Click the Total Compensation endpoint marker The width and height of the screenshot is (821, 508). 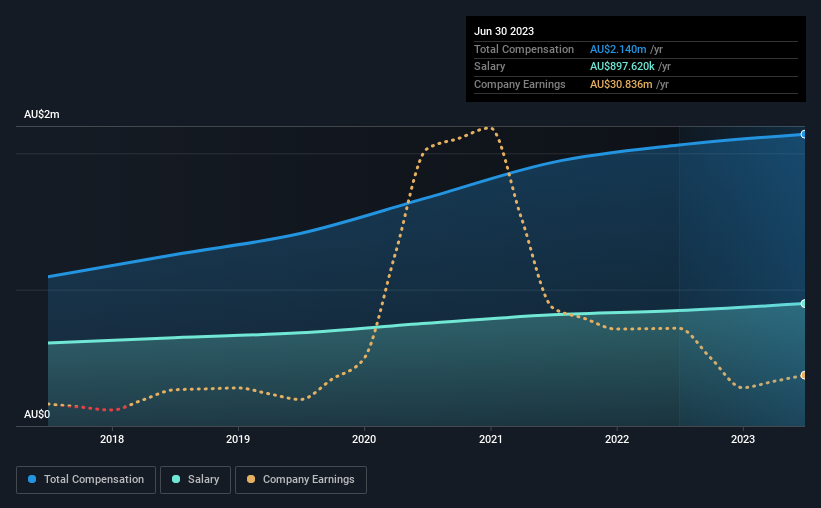[x=804, y=135]
